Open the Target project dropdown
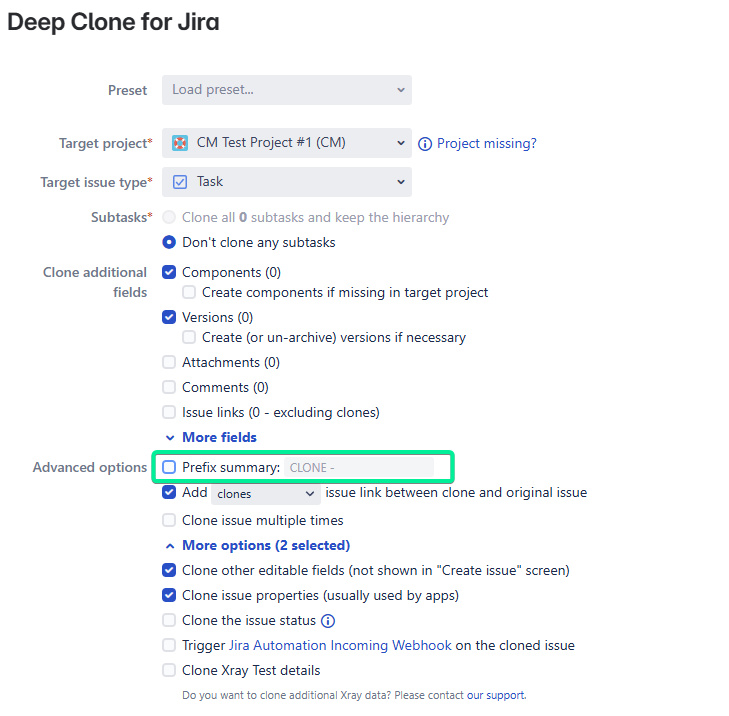This screenshot has height=716, width=729. 286,143
